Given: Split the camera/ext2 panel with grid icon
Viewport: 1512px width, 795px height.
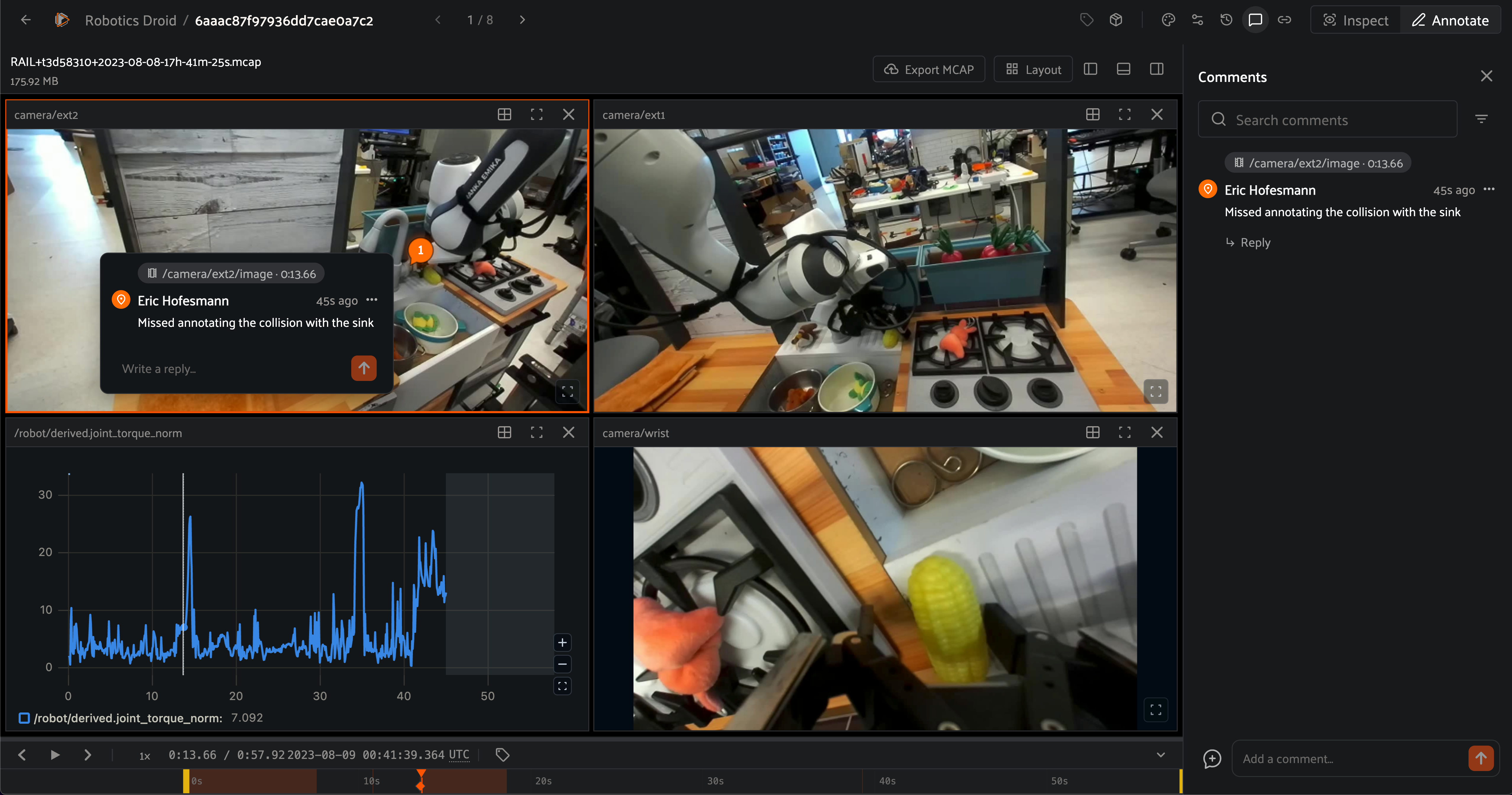Looking at the screenshot, I should 504,114.
